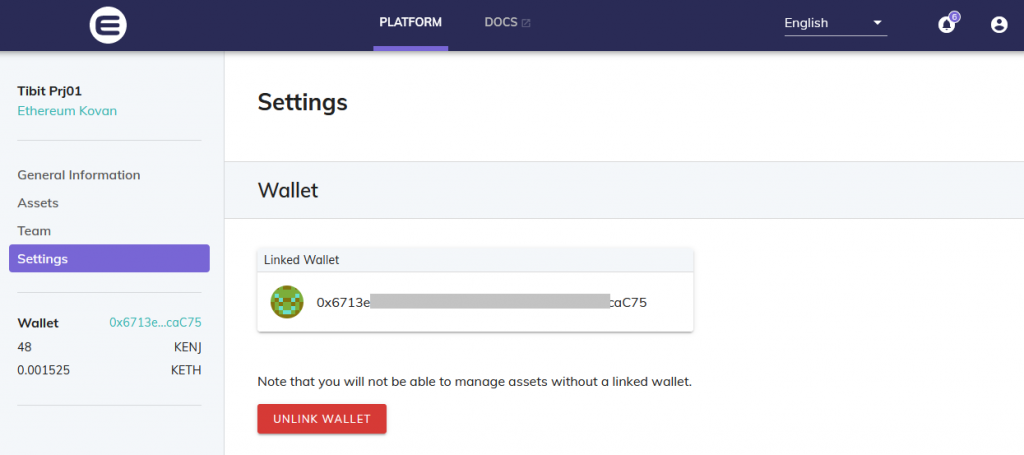1024x455 pixels.
Task: Open the Team page
Action: point(34,231)
